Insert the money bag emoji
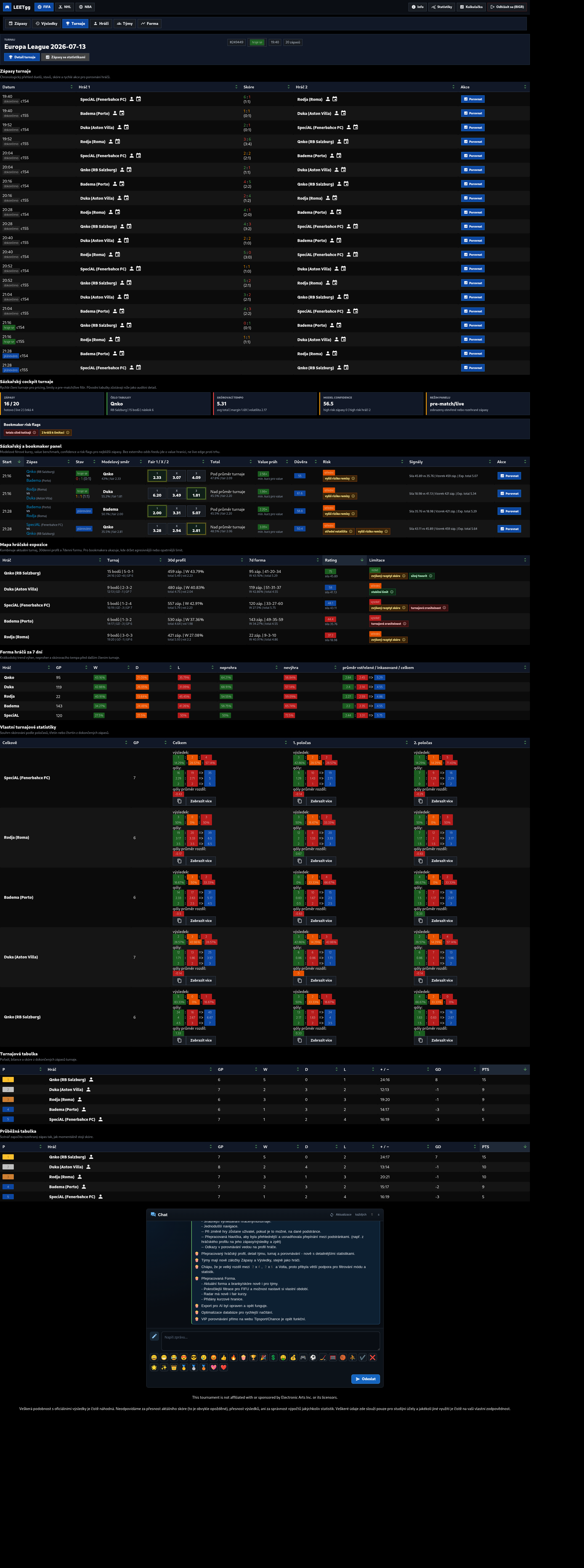 coord(293,1357)
